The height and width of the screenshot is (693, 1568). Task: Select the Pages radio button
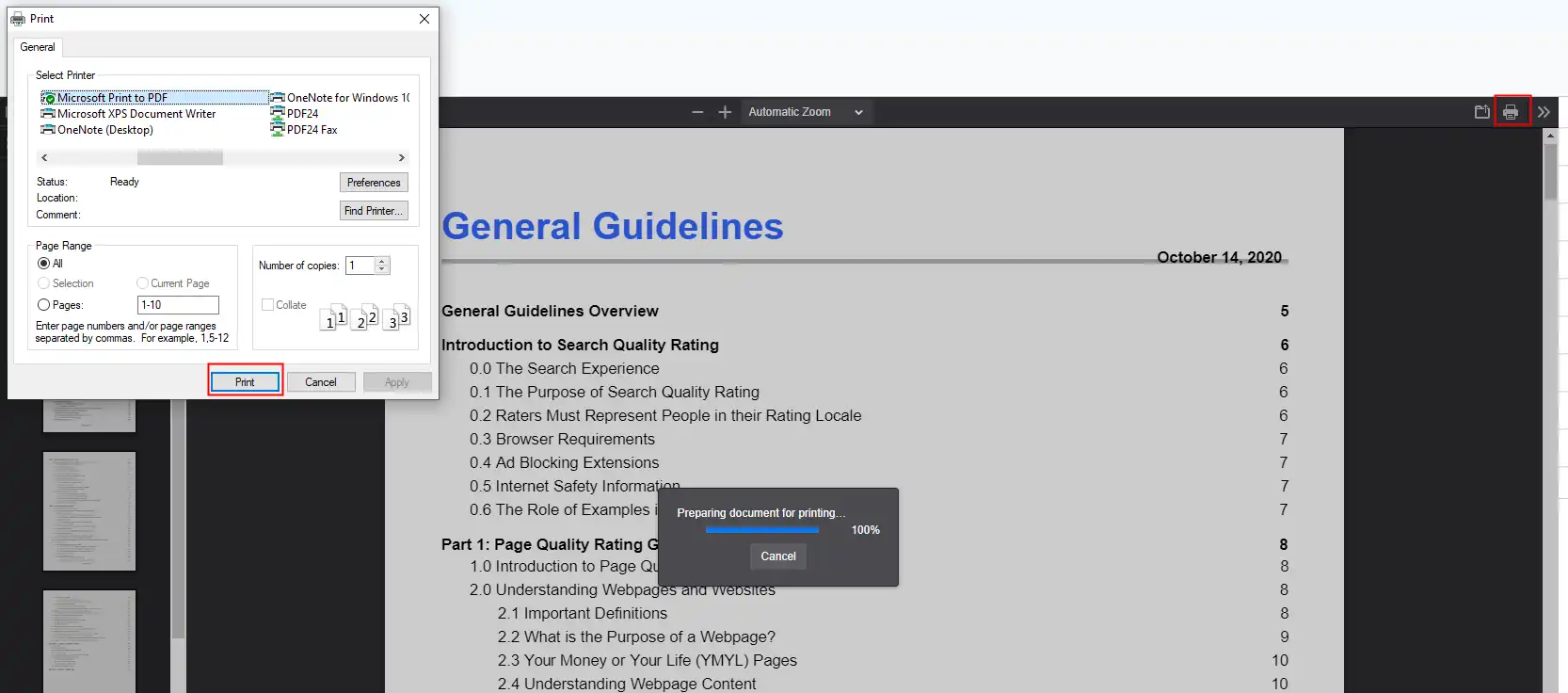pos(44,305)
